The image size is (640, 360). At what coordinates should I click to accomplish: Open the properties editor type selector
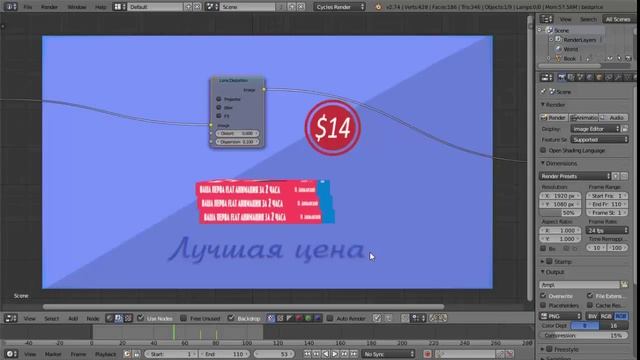pos(546,77)
